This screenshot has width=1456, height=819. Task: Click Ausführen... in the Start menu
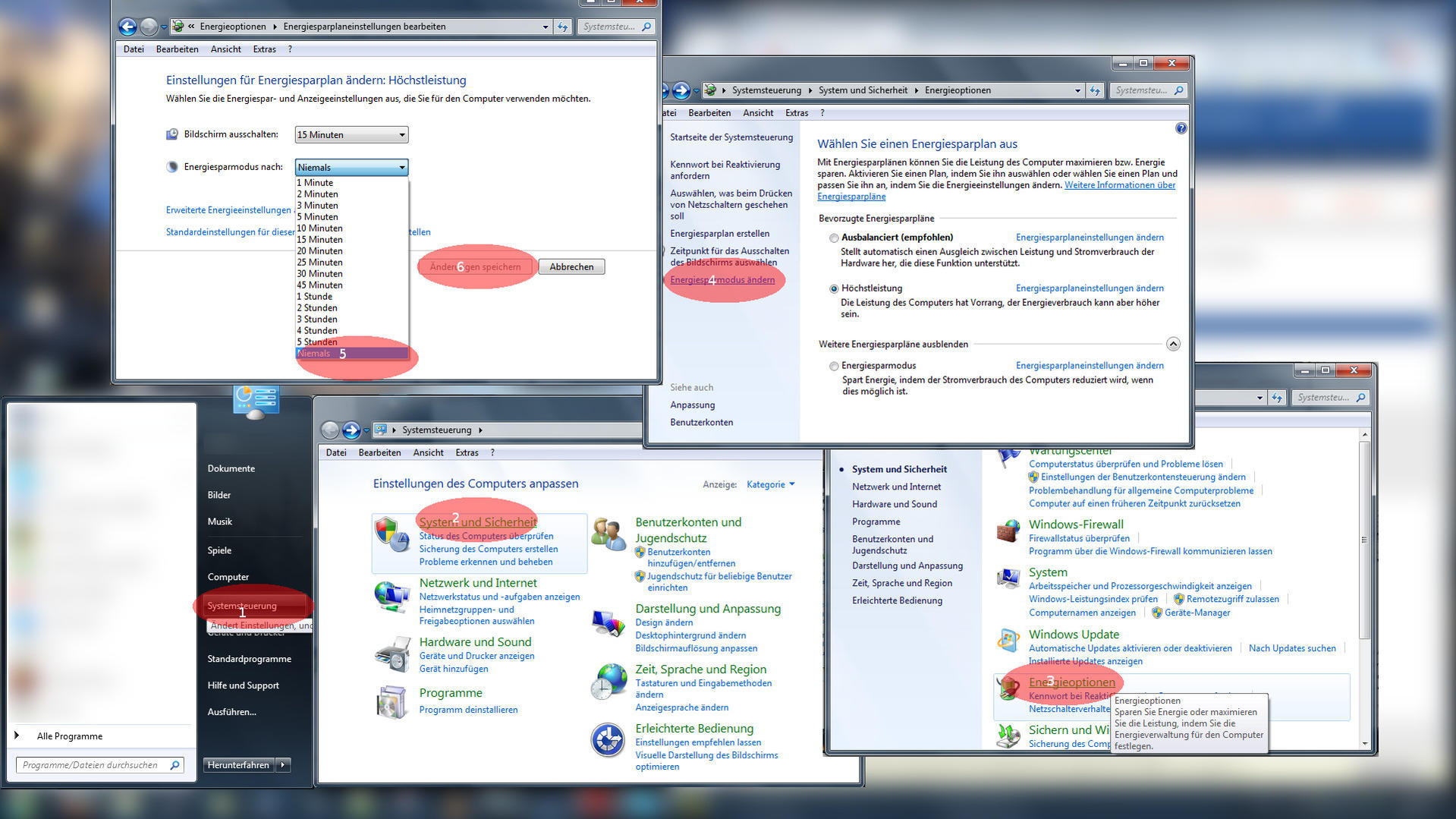click(231, 712)
